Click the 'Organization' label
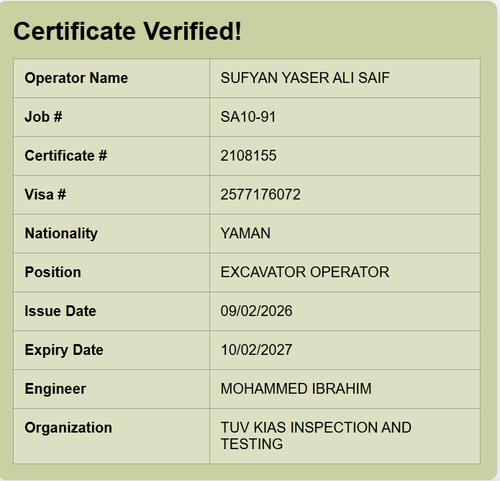500x481 pixels. pyautogui.click(x=68, y=428)
